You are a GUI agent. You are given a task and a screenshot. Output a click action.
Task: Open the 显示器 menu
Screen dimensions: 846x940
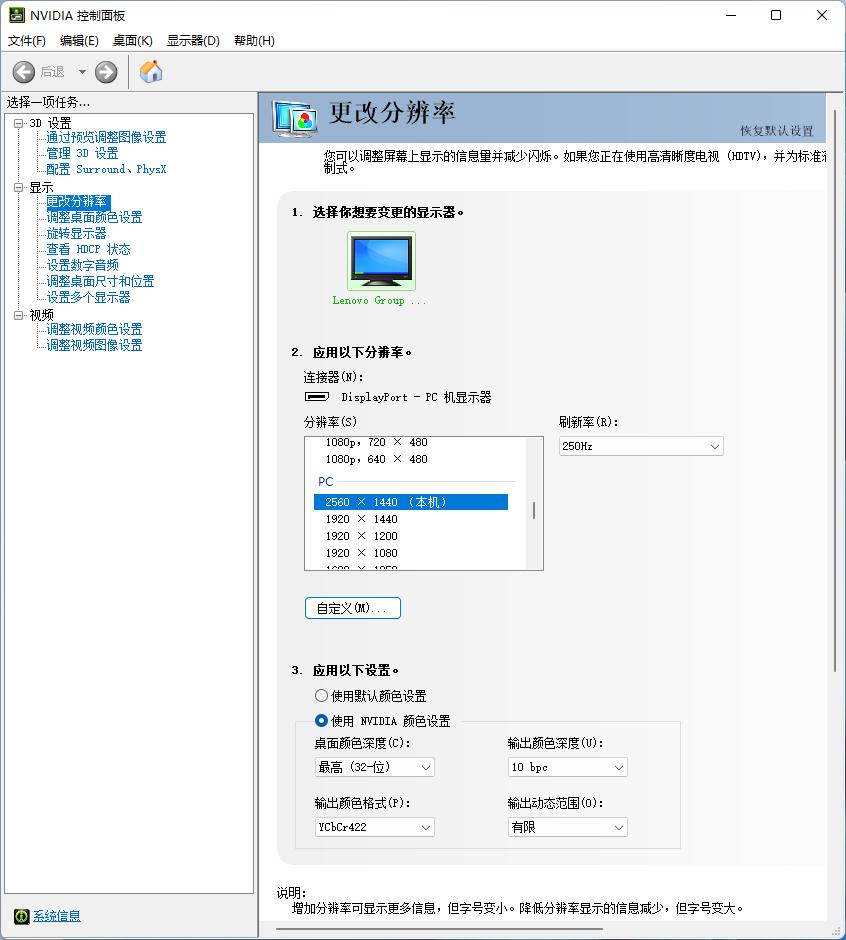point(192,41)
